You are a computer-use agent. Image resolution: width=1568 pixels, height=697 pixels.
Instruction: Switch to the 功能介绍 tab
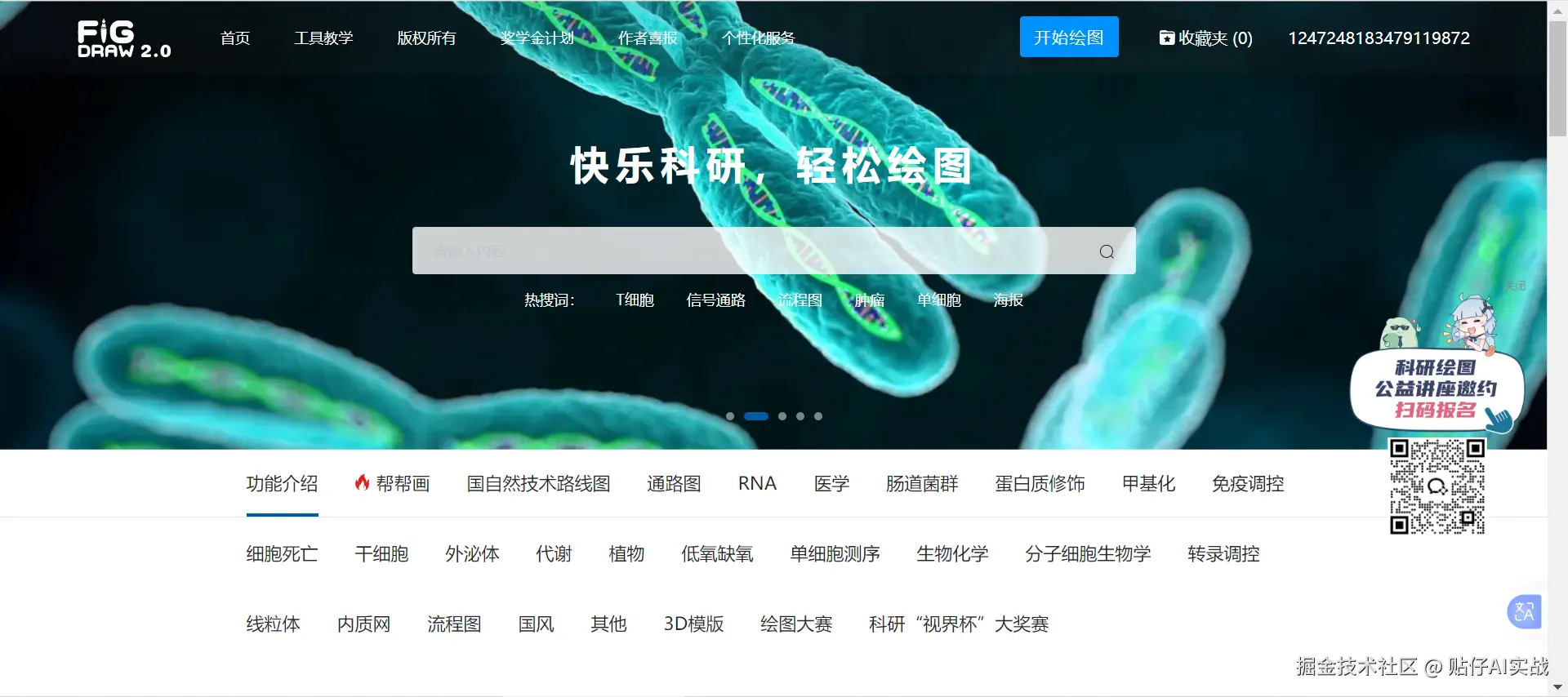[x=282, y=483]
